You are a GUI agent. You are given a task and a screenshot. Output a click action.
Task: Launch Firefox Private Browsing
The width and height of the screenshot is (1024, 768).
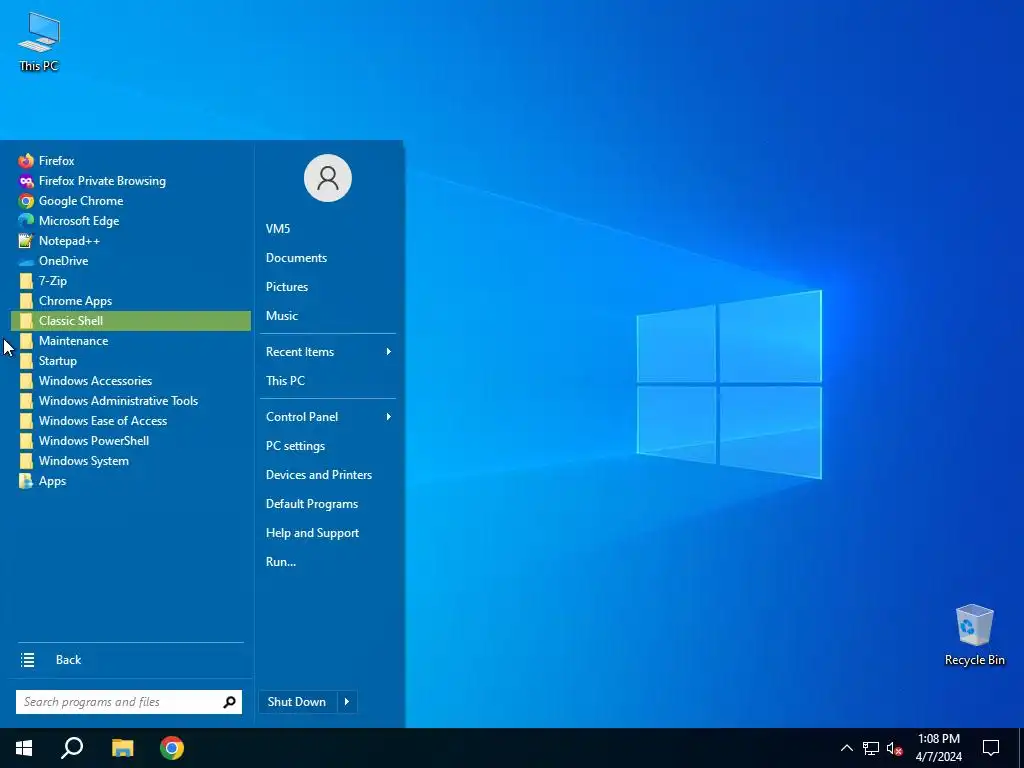tap(131, 181)
